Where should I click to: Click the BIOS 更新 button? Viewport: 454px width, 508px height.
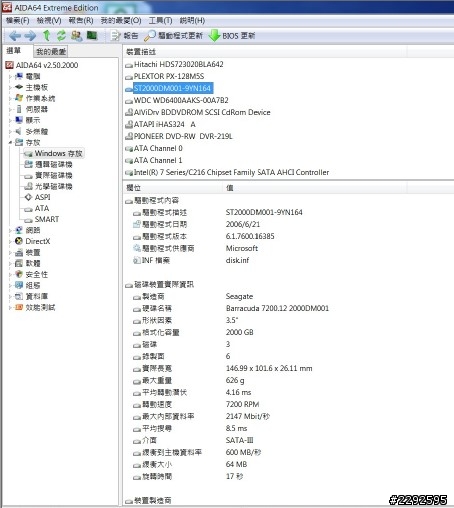pyautogui.click(x=232, y=36)
